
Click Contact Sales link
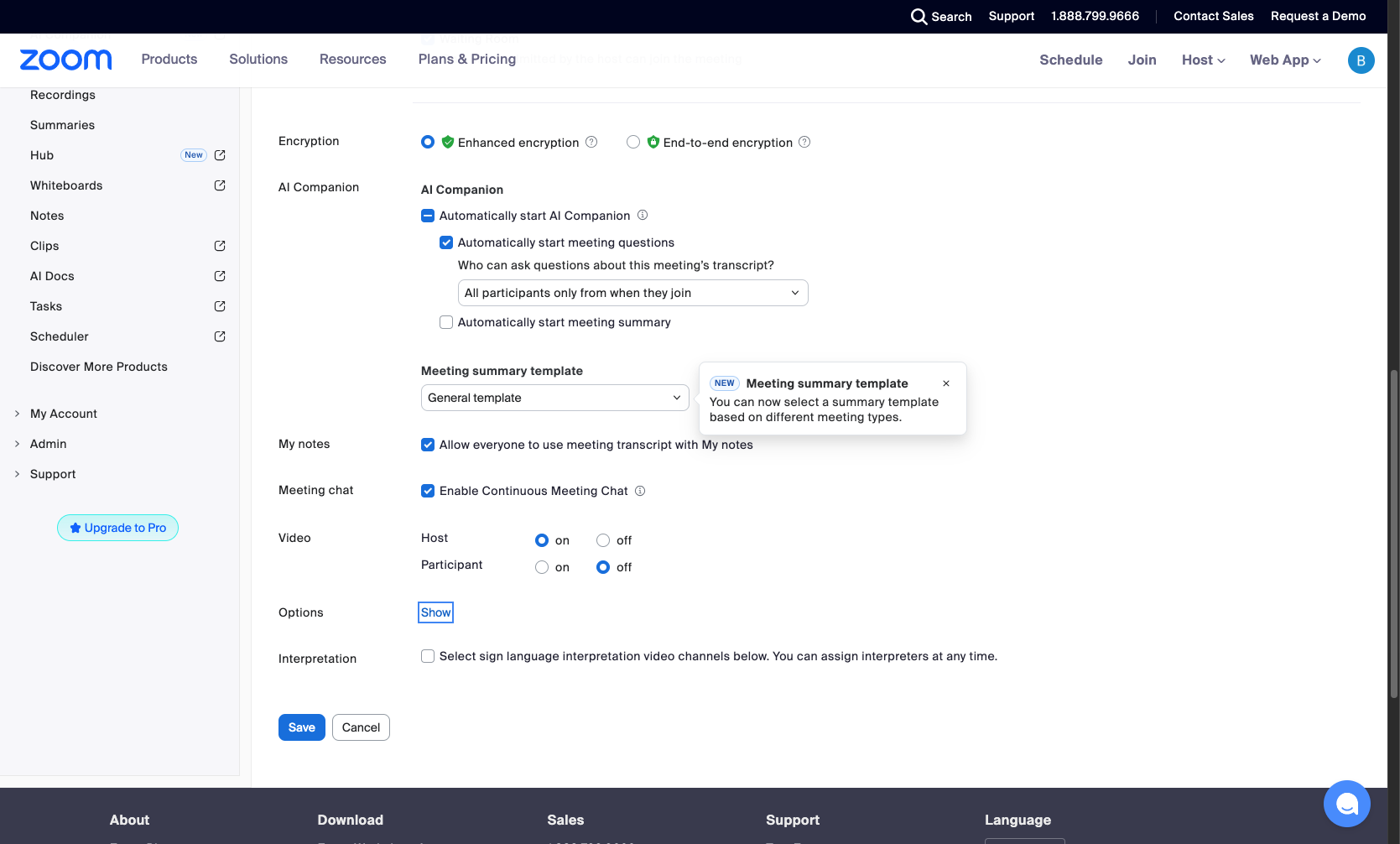click(x=1213, y=16)
